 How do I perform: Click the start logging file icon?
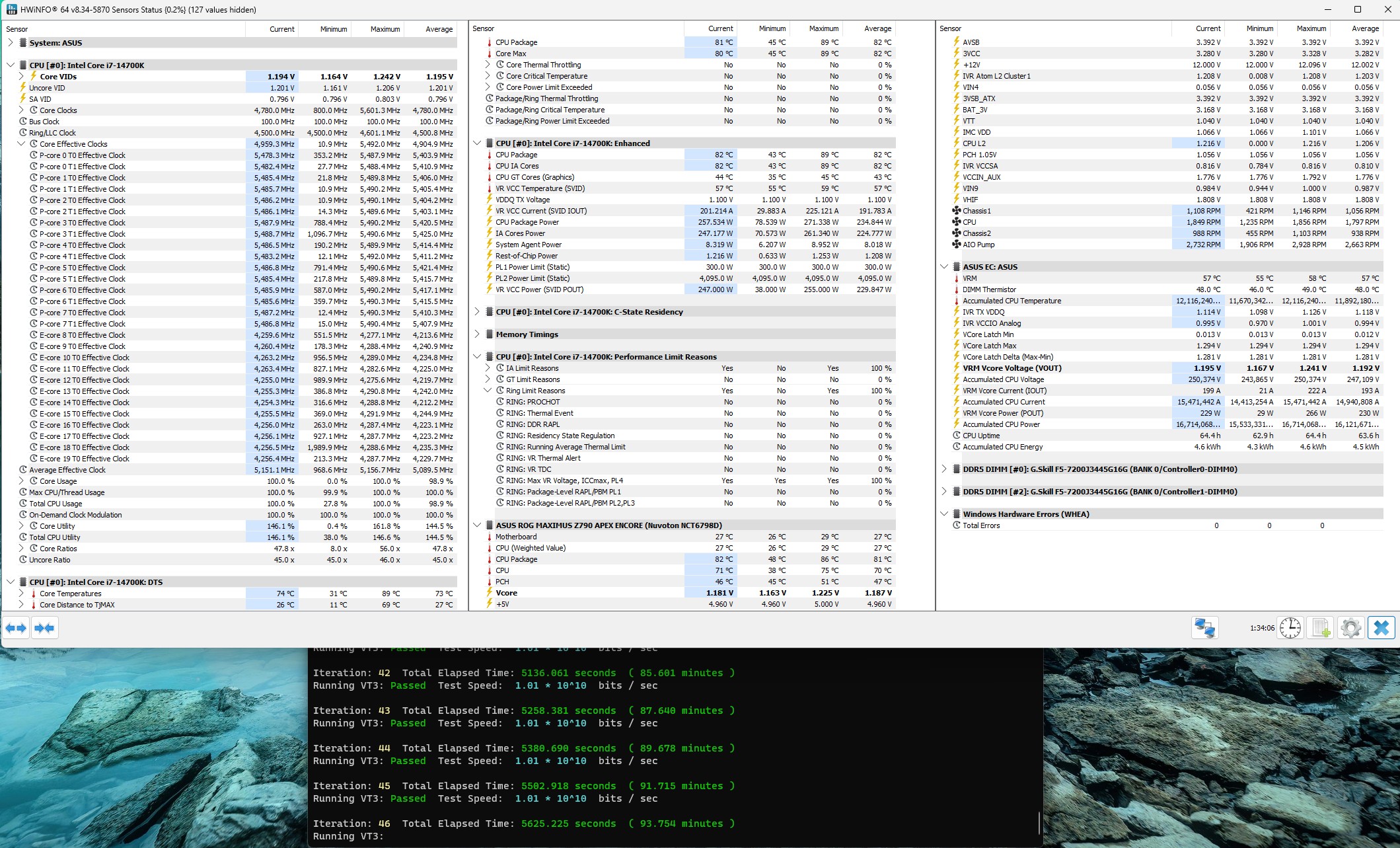click(x=1320, y=628)
